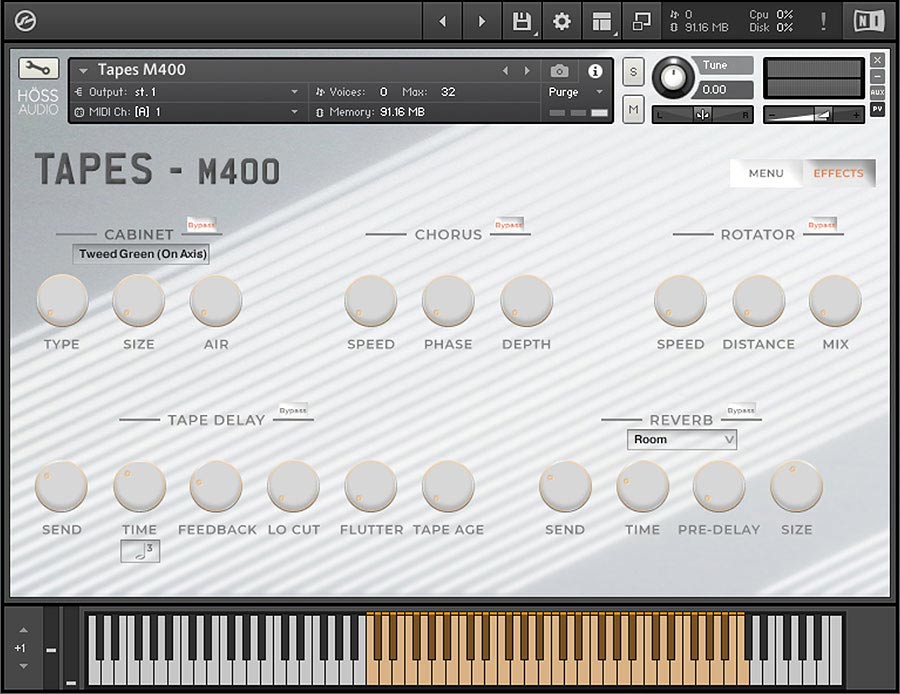Open the Tweed Green cabinet selector

coord(140,254)
